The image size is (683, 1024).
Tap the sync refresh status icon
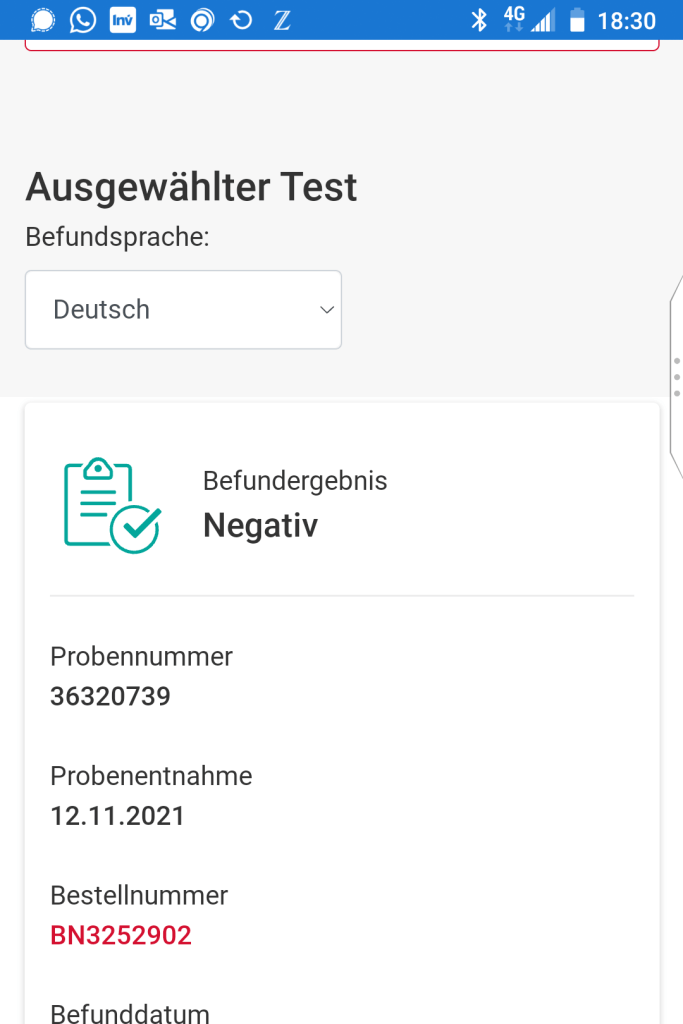coord(241,20)
